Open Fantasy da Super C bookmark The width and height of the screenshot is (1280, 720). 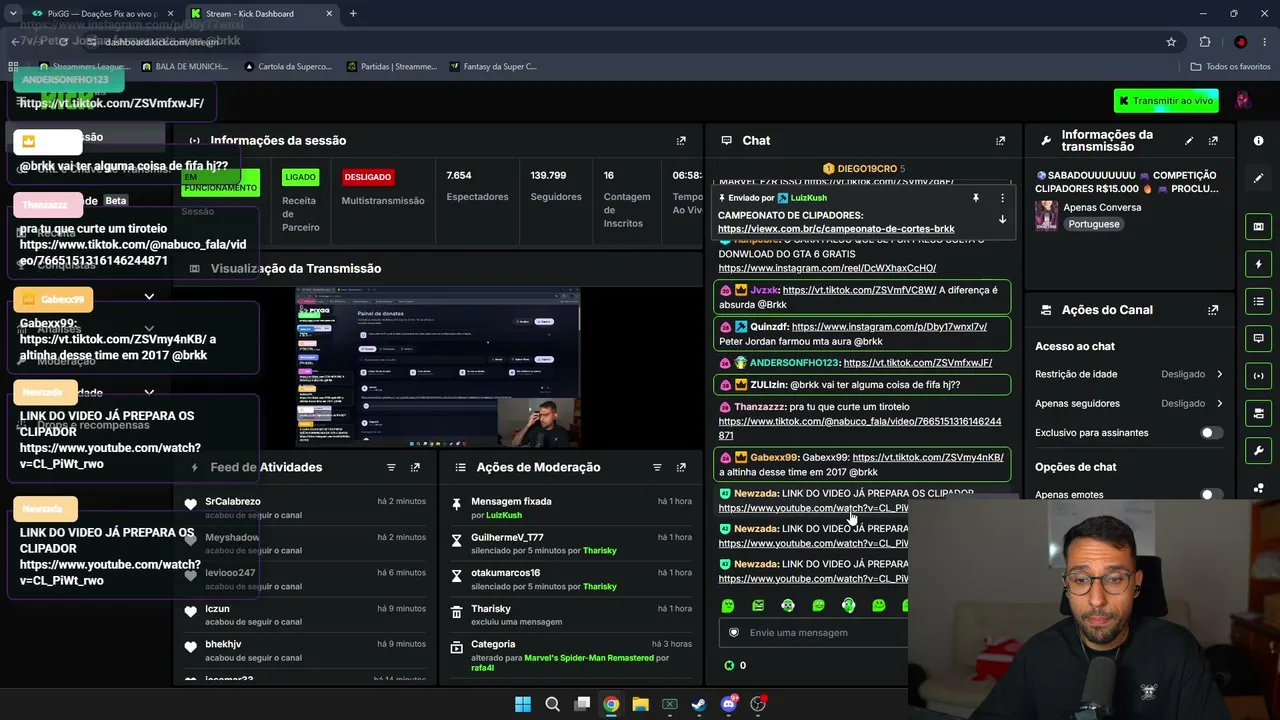pyautogui.click(x=493, y=67)
